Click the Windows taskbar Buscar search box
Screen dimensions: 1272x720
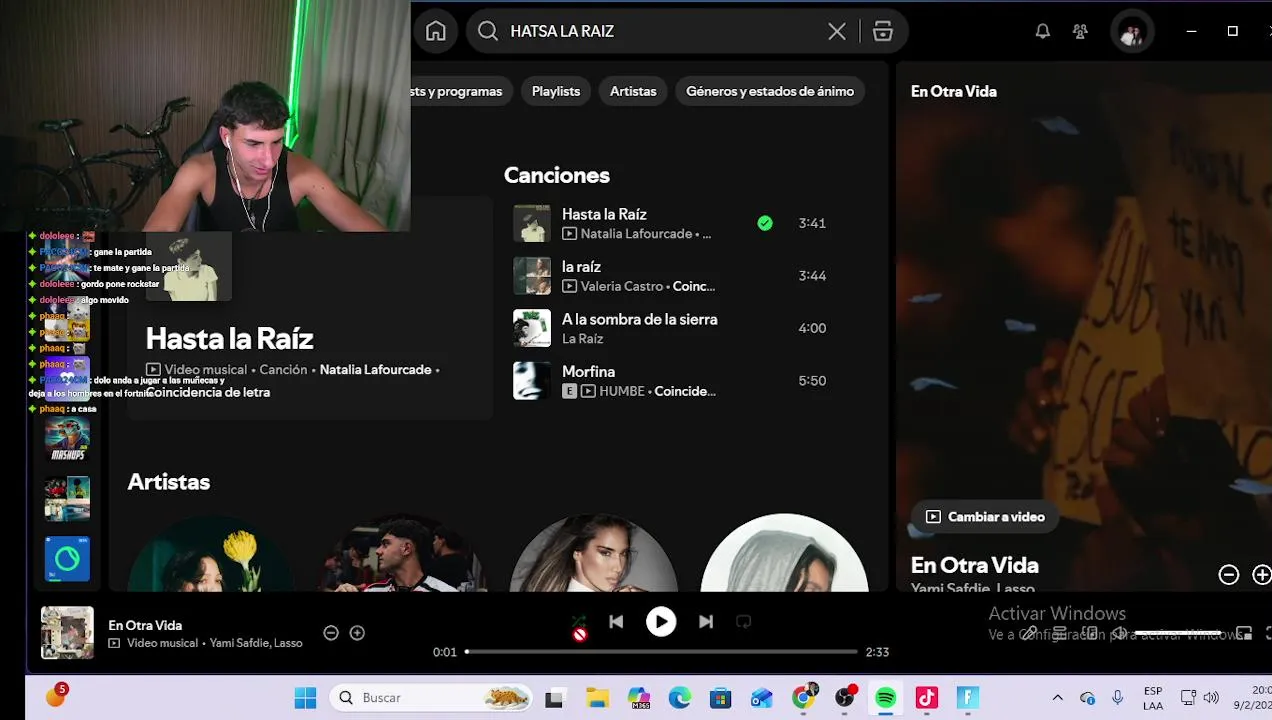click(433, 698)
